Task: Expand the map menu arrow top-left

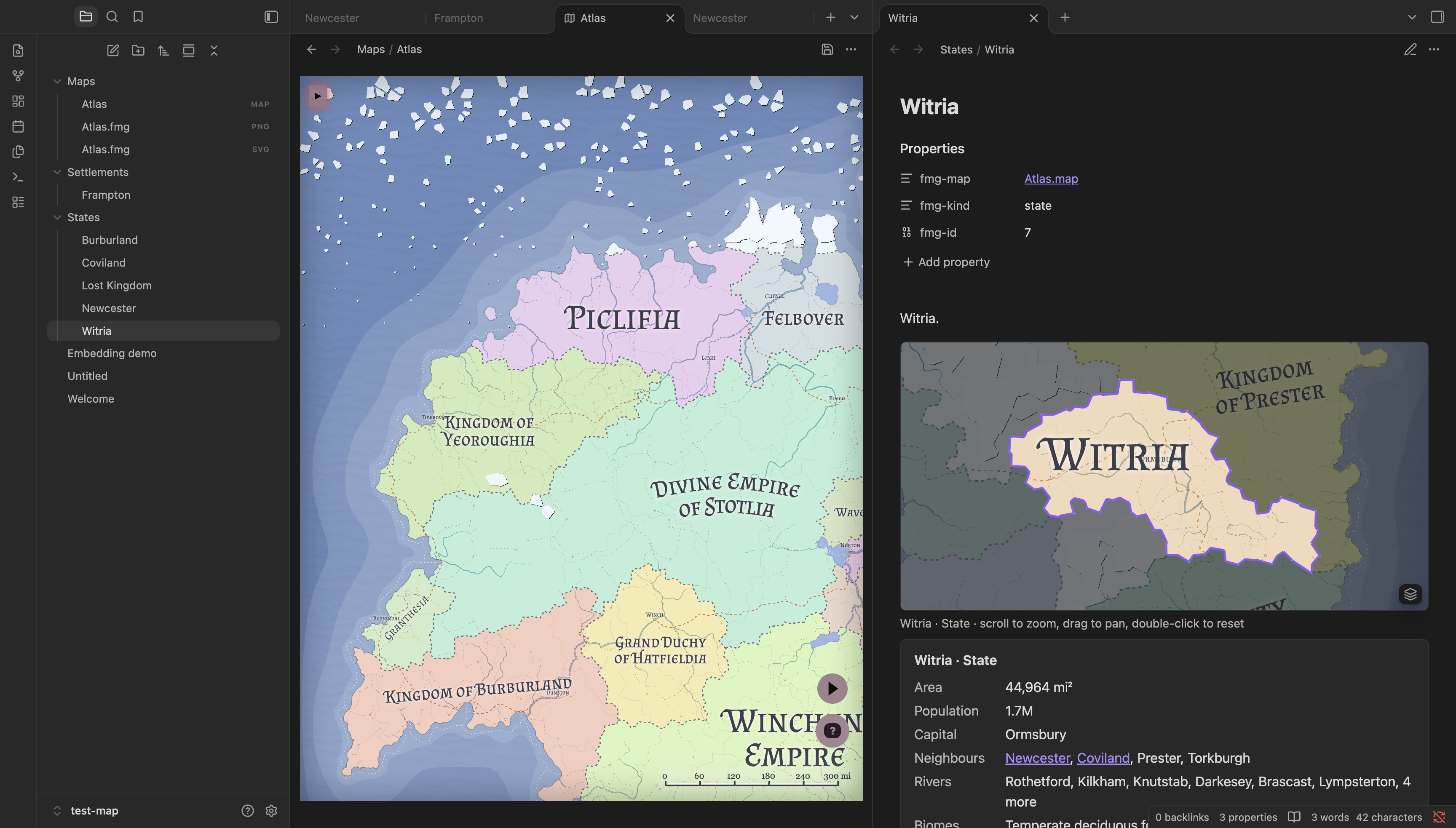Action: click(x=317, y=96)
